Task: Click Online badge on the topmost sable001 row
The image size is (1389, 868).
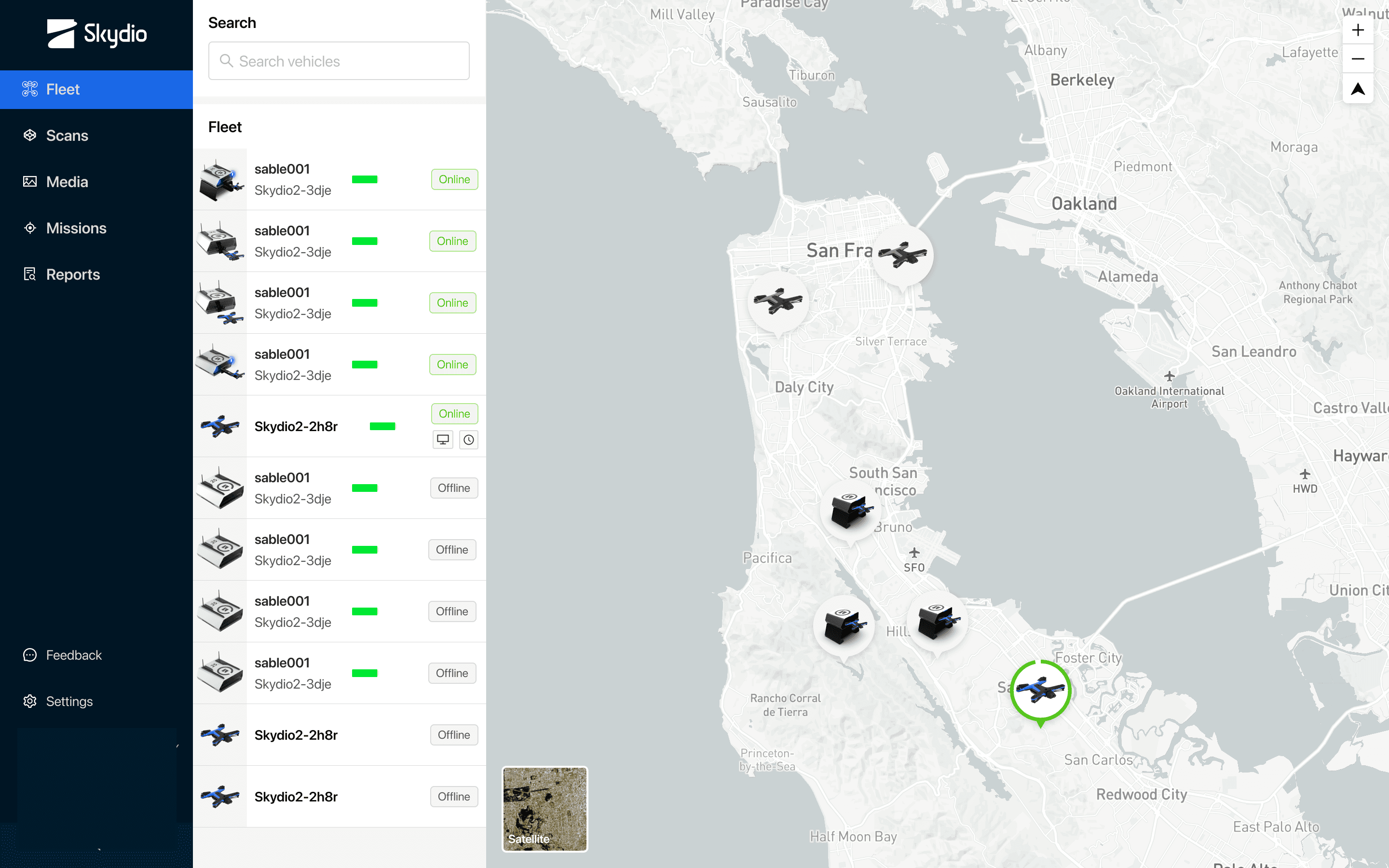Action: point(455,179)
